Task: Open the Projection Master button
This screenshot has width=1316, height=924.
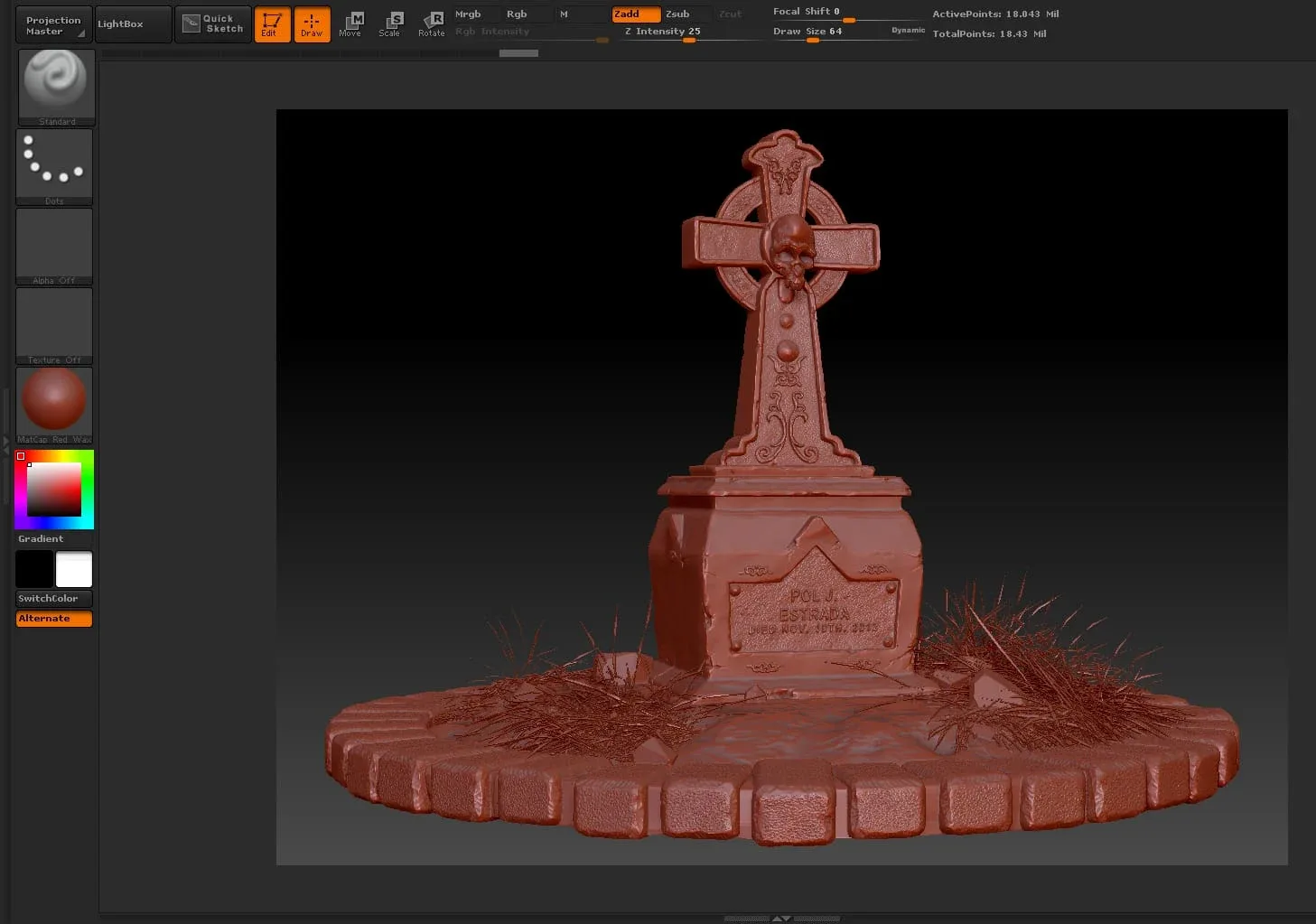Action: (54, 25)
